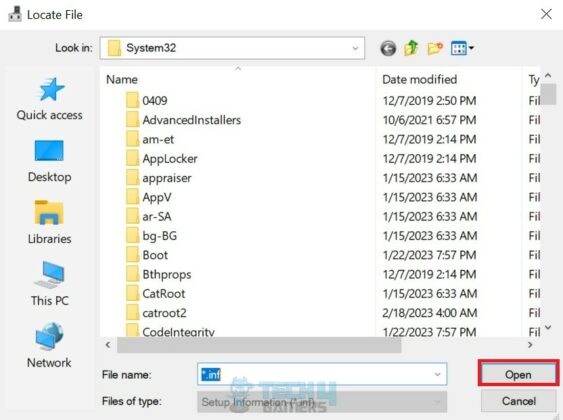Screen dimensions: 563x420
Task: Click the horizontal scrollbar thumb
Action: 259,345
